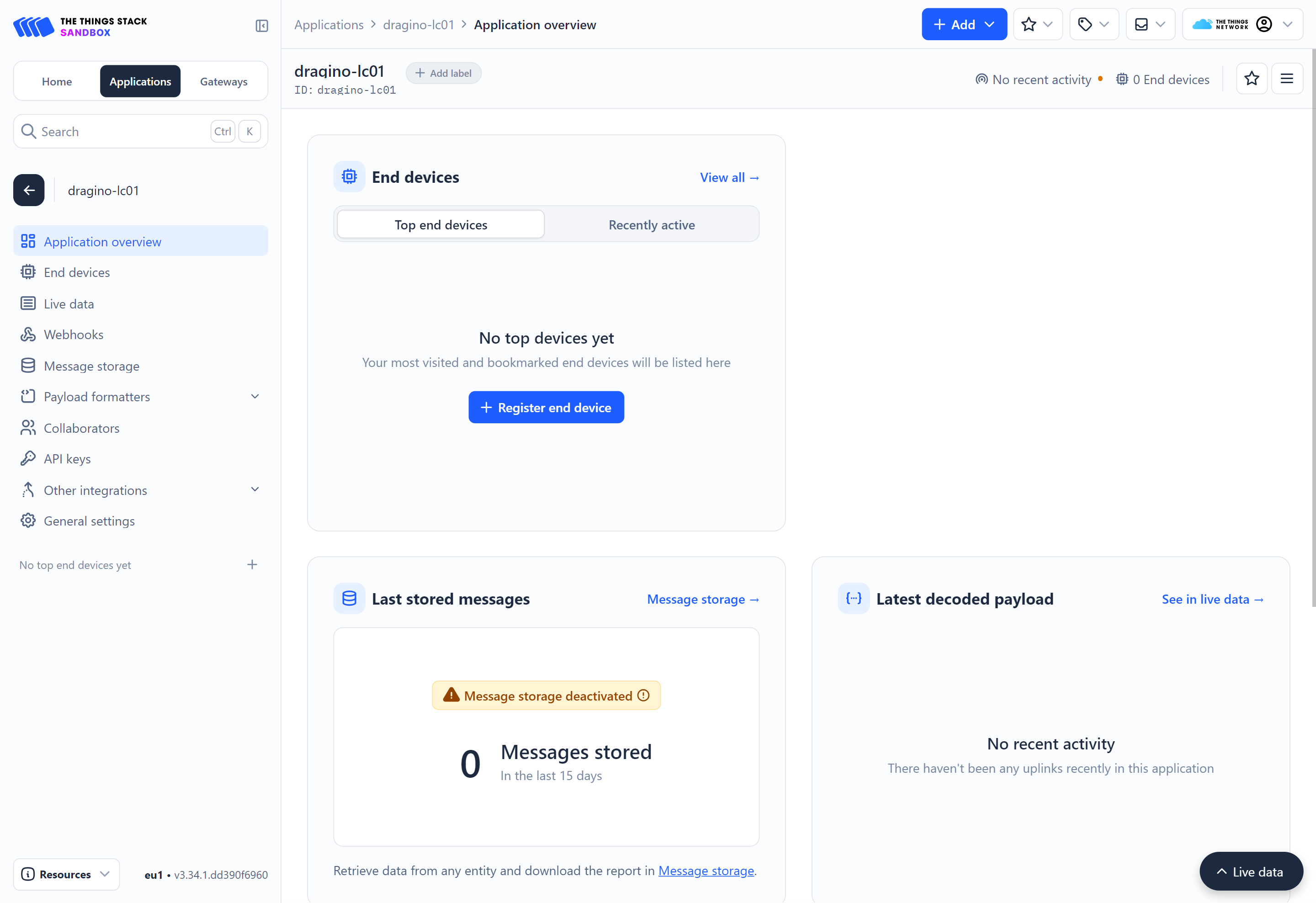Expand the Other integrations section
1316x903 pixels.
(255, 490)
